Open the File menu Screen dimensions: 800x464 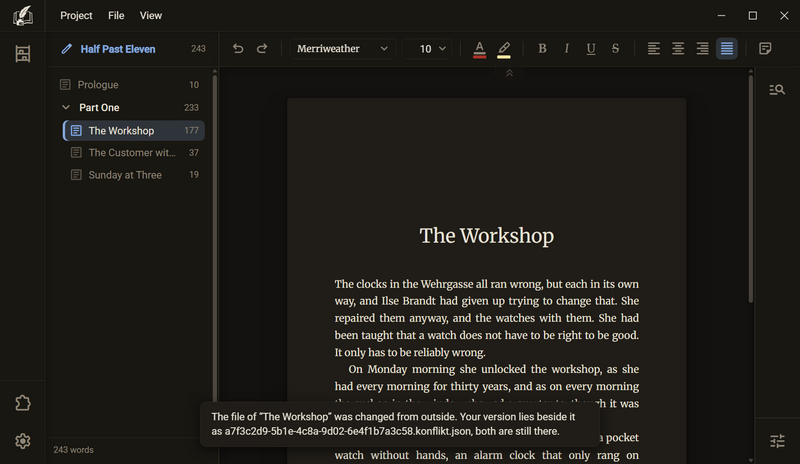click(116, 16)
